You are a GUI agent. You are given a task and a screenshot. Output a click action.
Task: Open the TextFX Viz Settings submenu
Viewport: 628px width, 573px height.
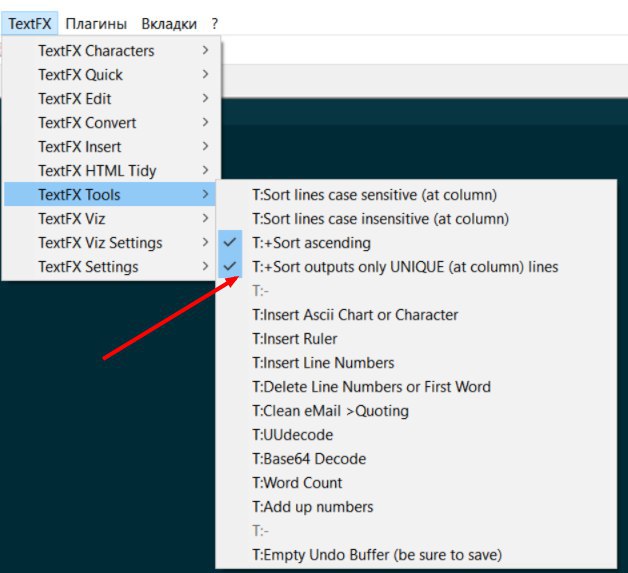click(x=110, y=243)
